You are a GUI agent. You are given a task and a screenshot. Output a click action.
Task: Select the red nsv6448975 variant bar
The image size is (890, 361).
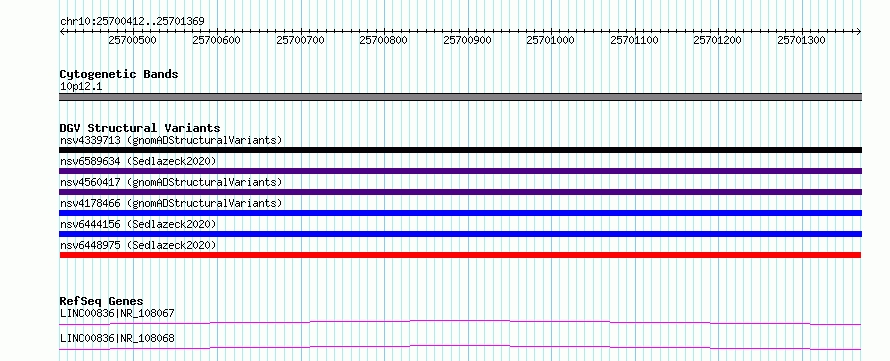pos(461,255)
